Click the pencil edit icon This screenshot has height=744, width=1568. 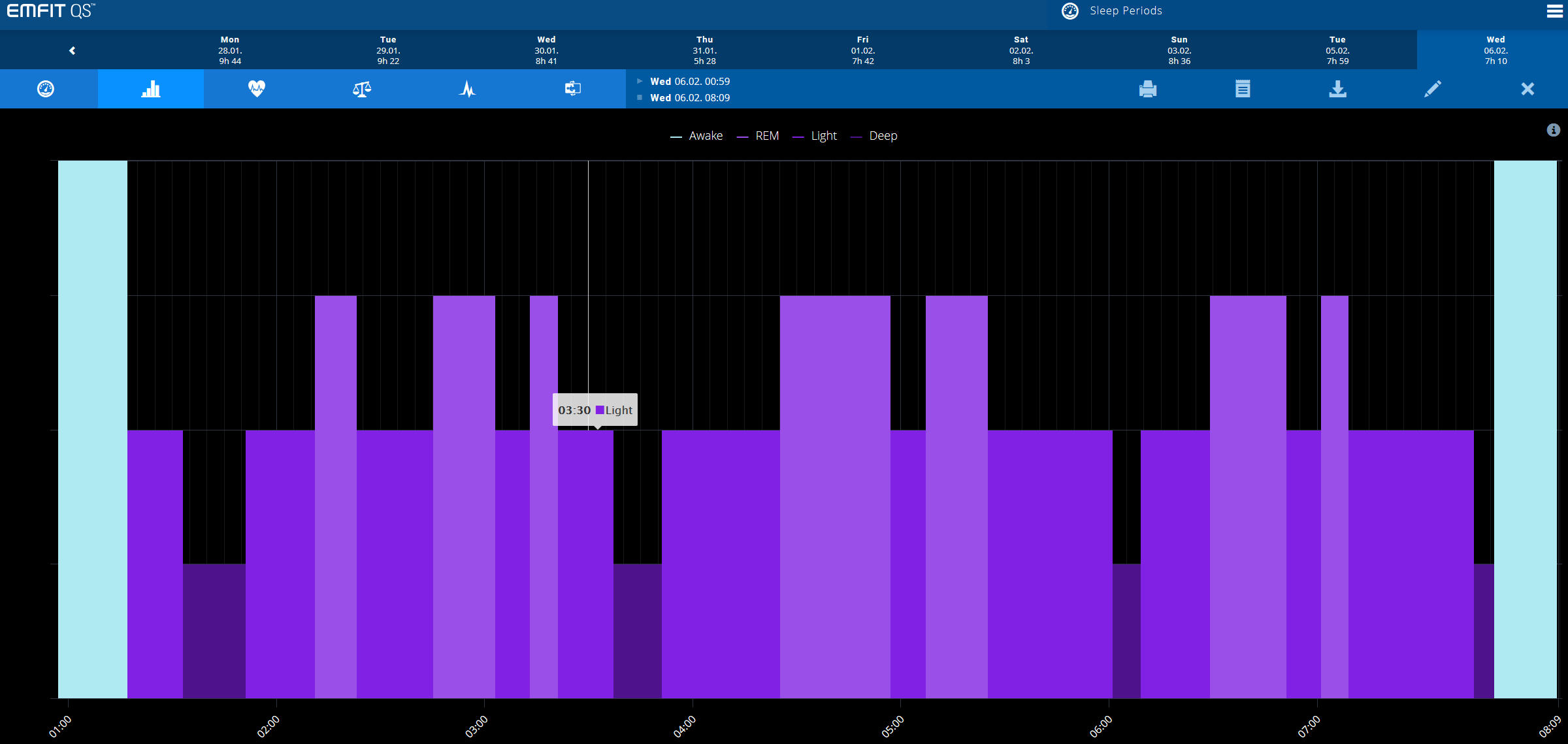(1432, 89)
